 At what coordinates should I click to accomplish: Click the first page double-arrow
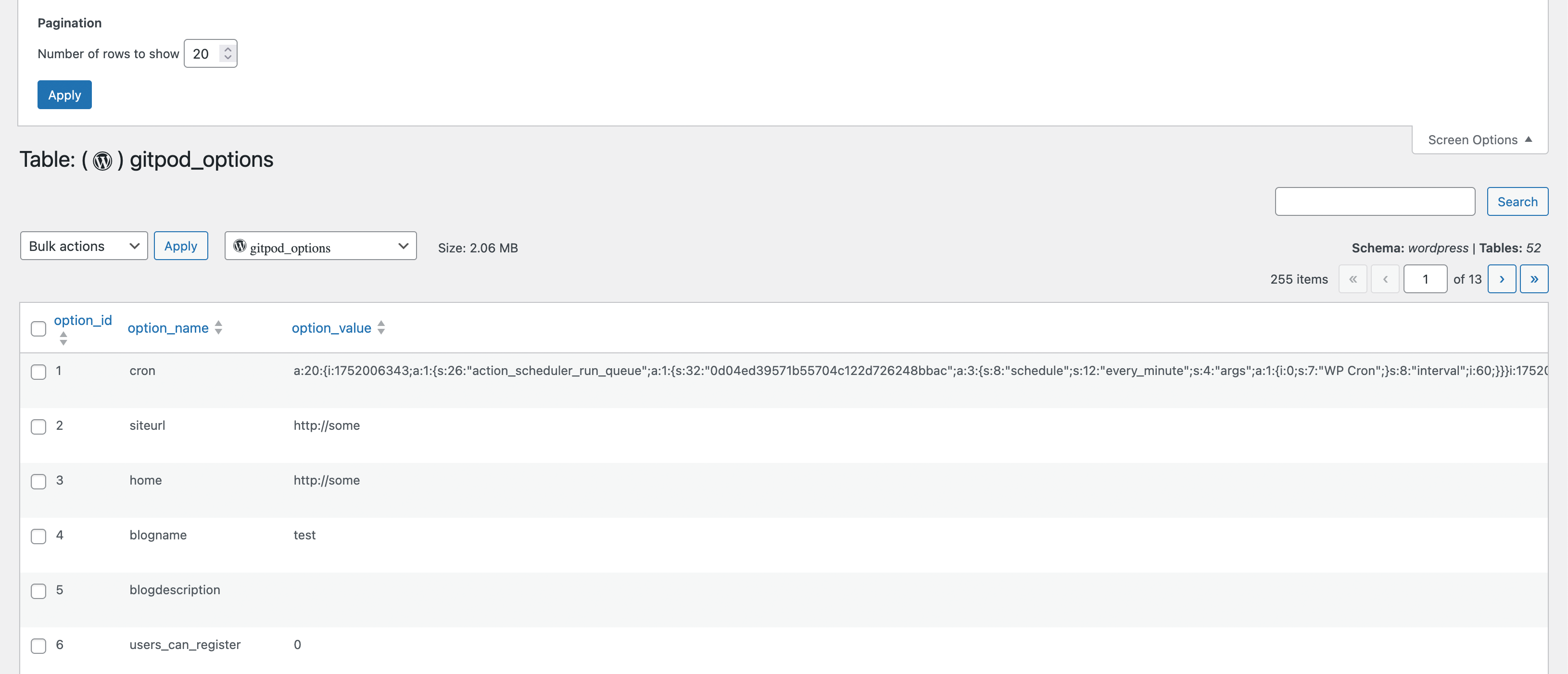[x=1353, y=279]
